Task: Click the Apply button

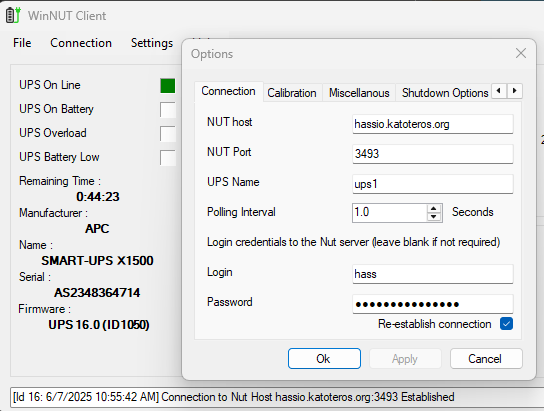Action: pos(405,359)
